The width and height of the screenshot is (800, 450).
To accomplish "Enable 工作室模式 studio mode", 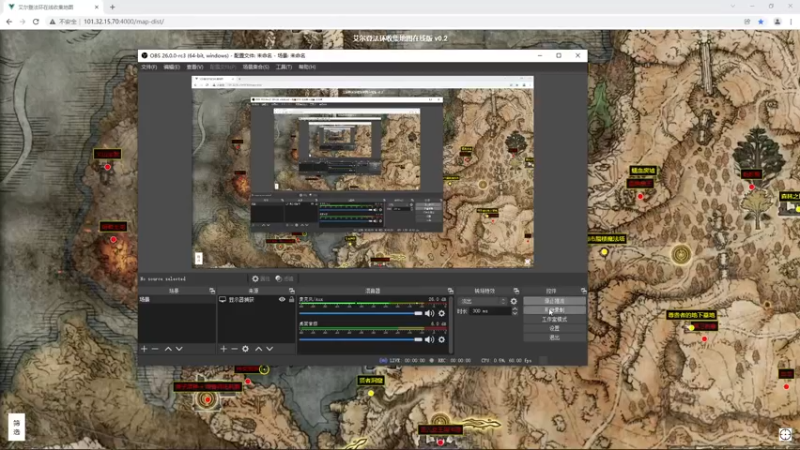I will (554, 319).
